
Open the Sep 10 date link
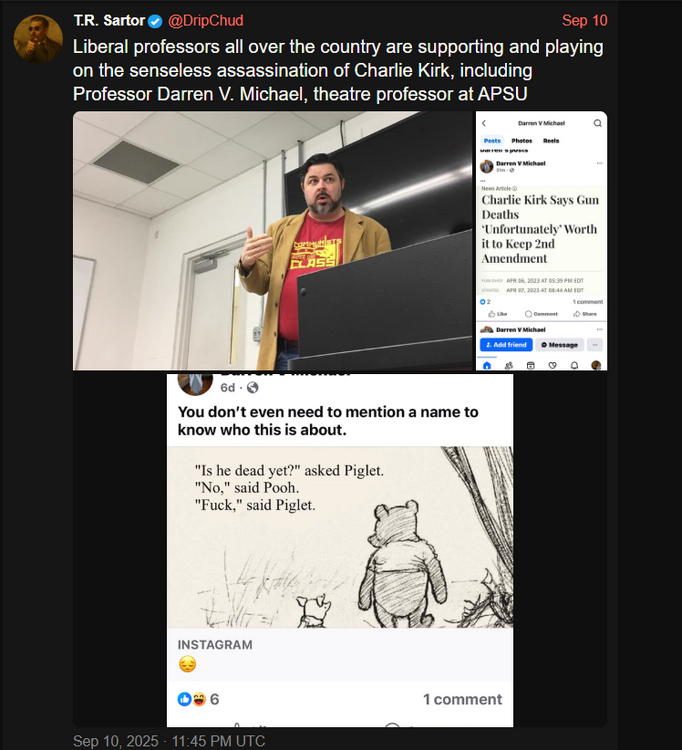click(584, 21)
